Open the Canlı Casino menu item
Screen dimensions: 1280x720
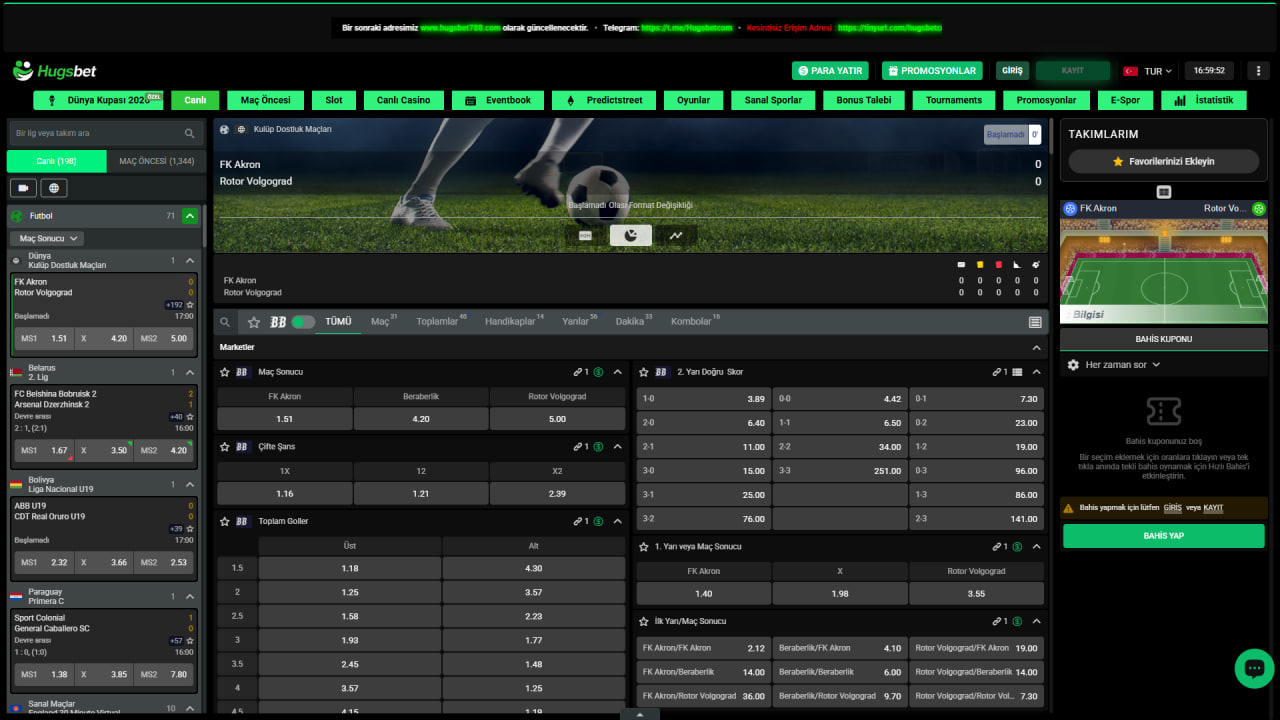click(x=403, y=100)
